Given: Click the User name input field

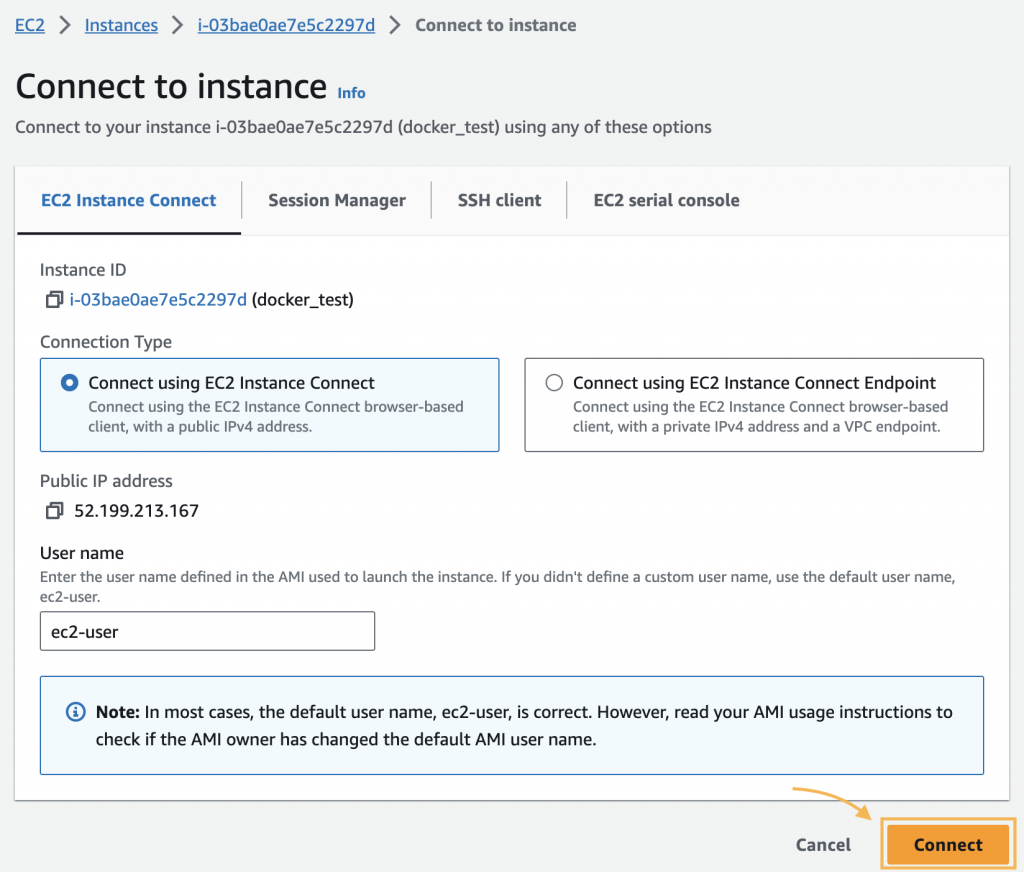Looking at the screenshot, I should click(207, 631).
